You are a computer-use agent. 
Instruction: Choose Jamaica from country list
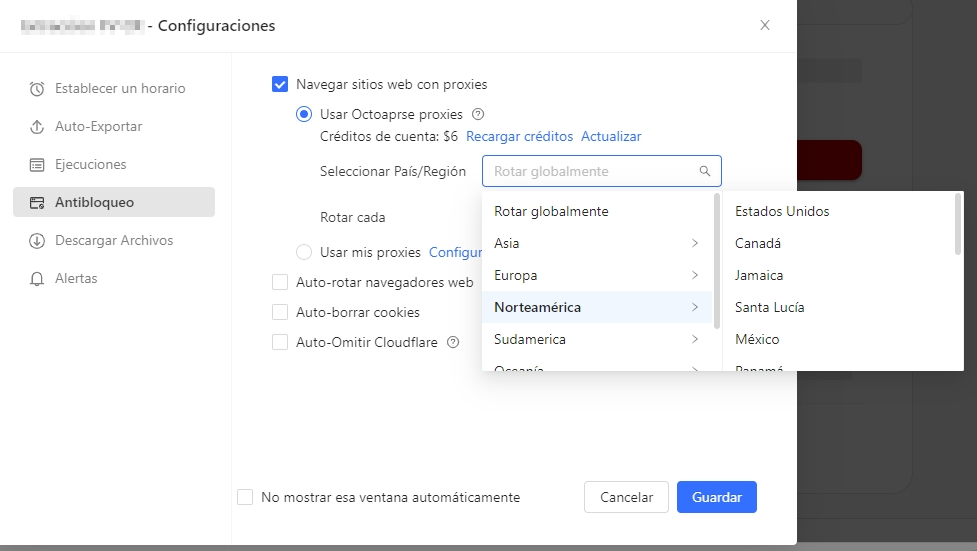[x=838, y=275]
